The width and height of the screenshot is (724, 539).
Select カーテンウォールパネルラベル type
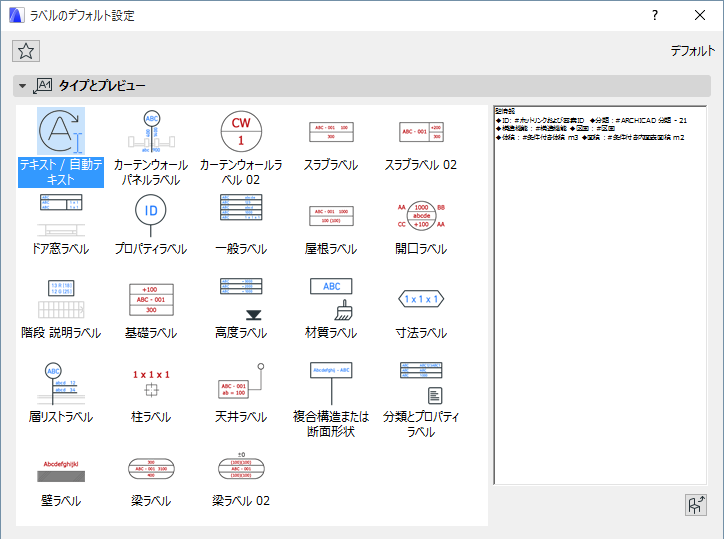151,147
